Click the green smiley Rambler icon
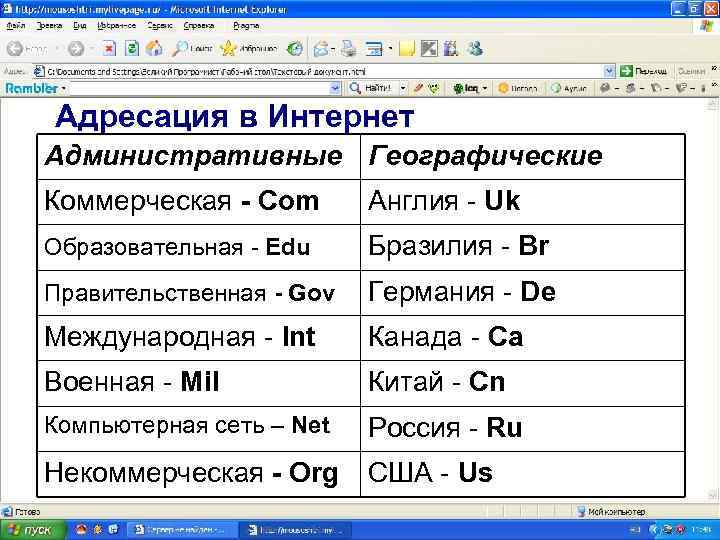Image resolution: width=720 pixels, height=540 pixels. (433, 88)
